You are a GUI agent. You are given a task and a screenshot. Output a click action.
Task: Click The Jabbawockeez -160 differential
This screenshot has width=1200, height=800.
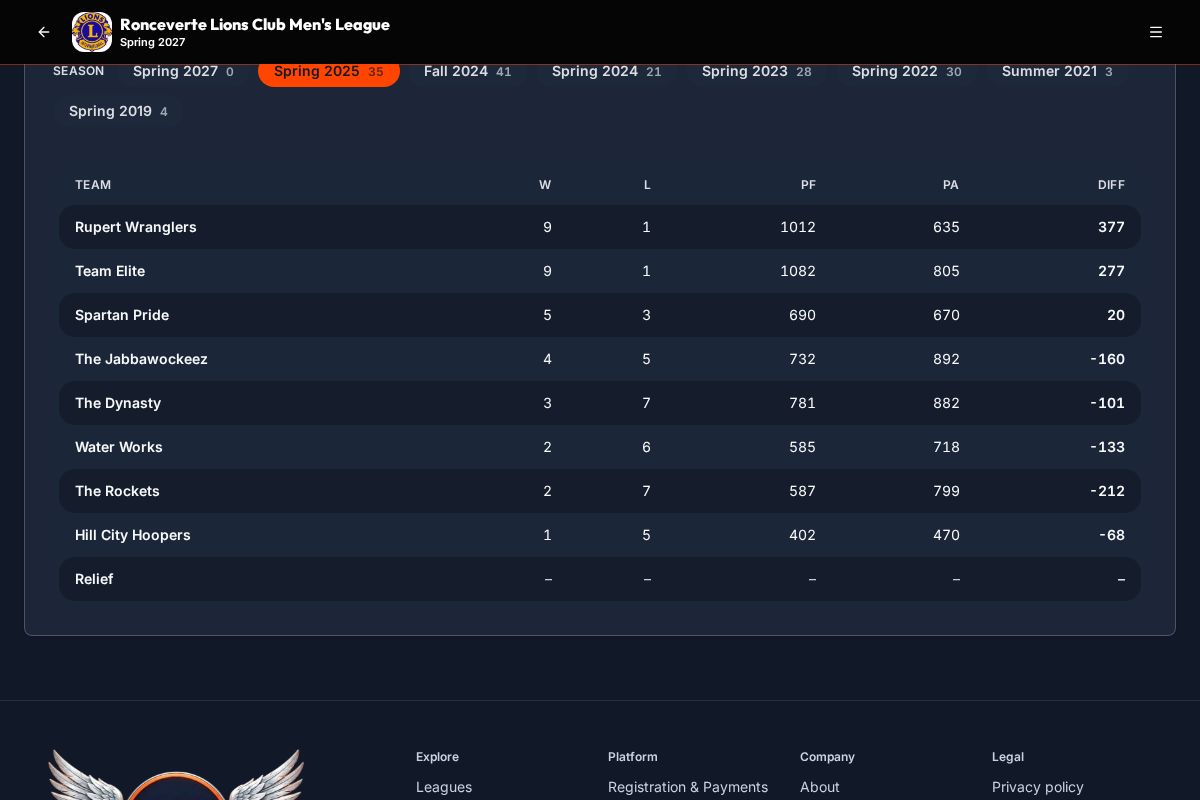pyautogui.click(x=1107, y=359)
